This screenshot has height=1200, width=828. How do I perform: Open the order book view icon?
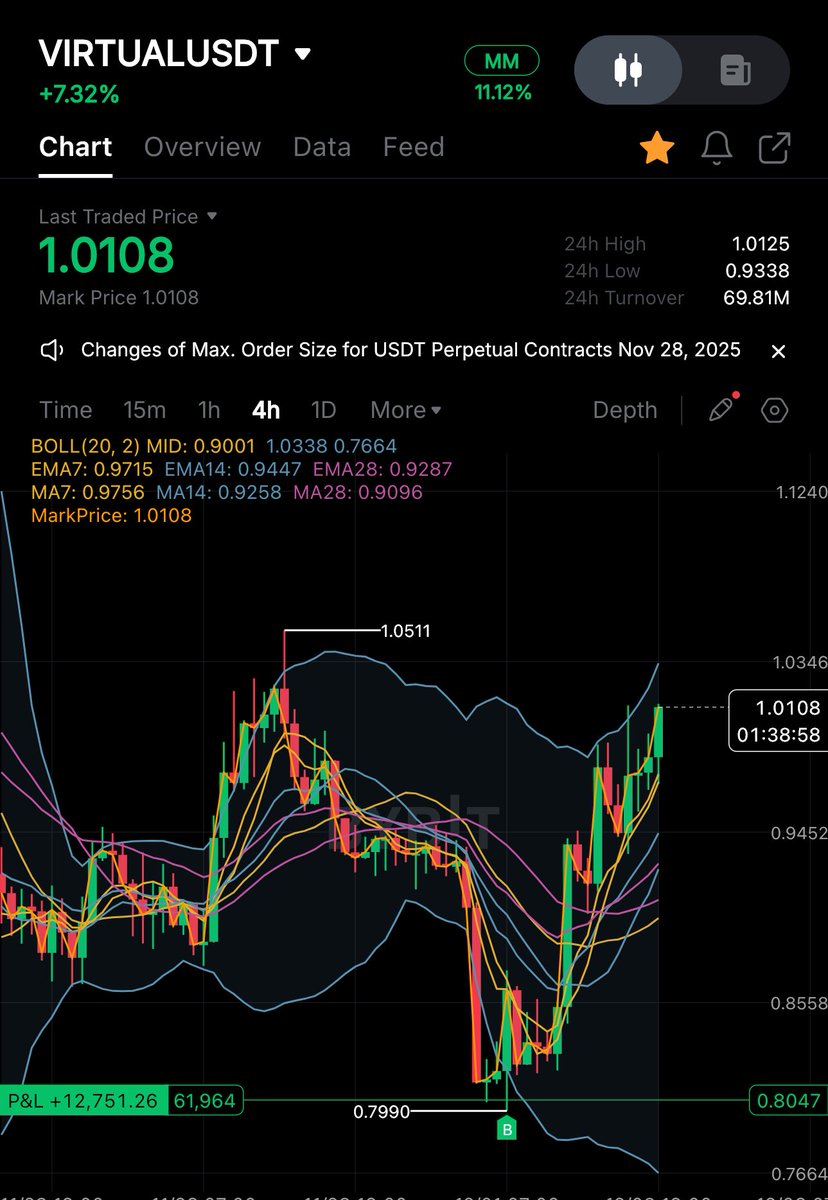[737, 70]
